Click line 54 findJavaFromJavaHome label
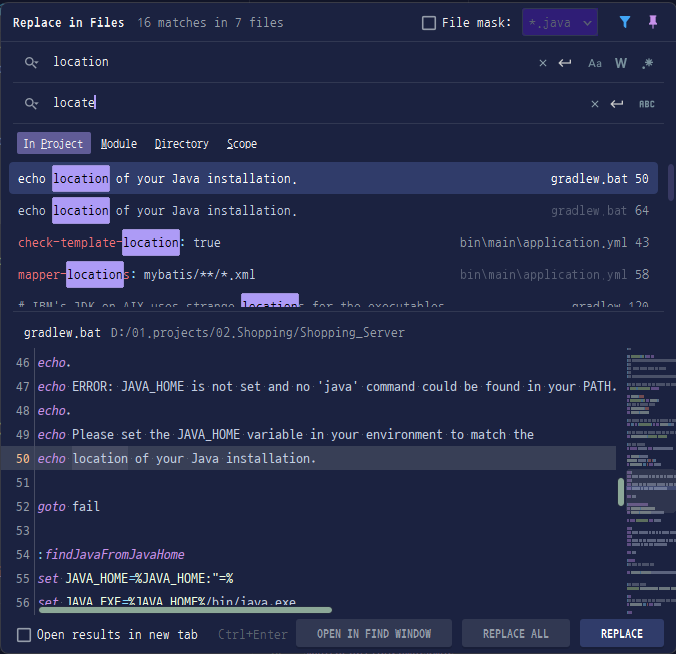The width and height of the screenshot is (676, 654). tap(114, 554)
